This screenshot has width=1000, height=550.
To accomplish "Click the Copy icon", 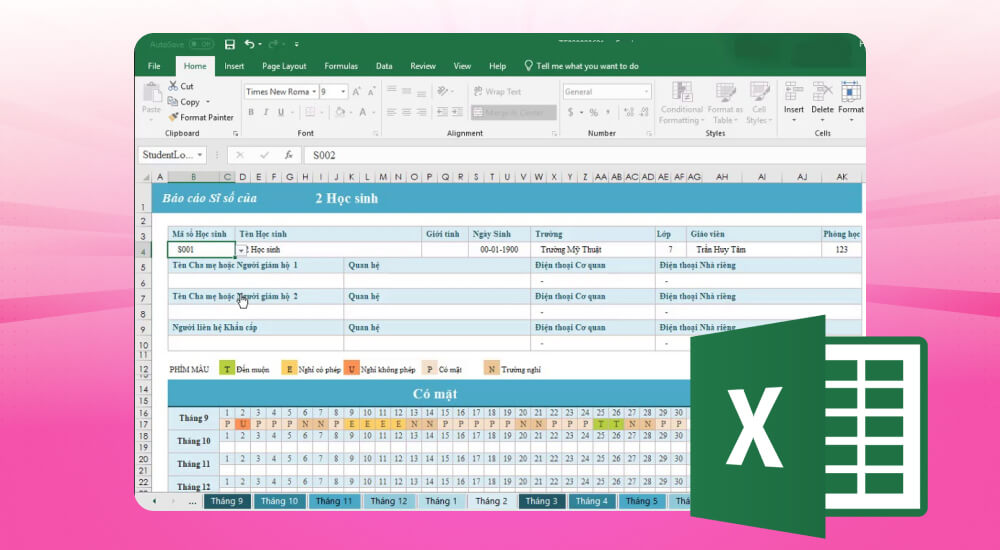I will (x=173, y=101).
